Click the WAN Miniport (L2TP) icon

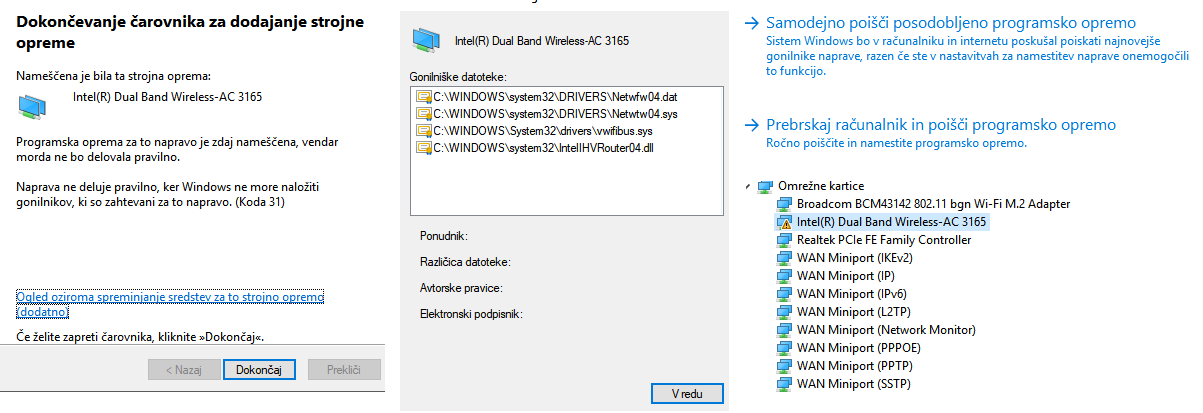coord(785,312)
